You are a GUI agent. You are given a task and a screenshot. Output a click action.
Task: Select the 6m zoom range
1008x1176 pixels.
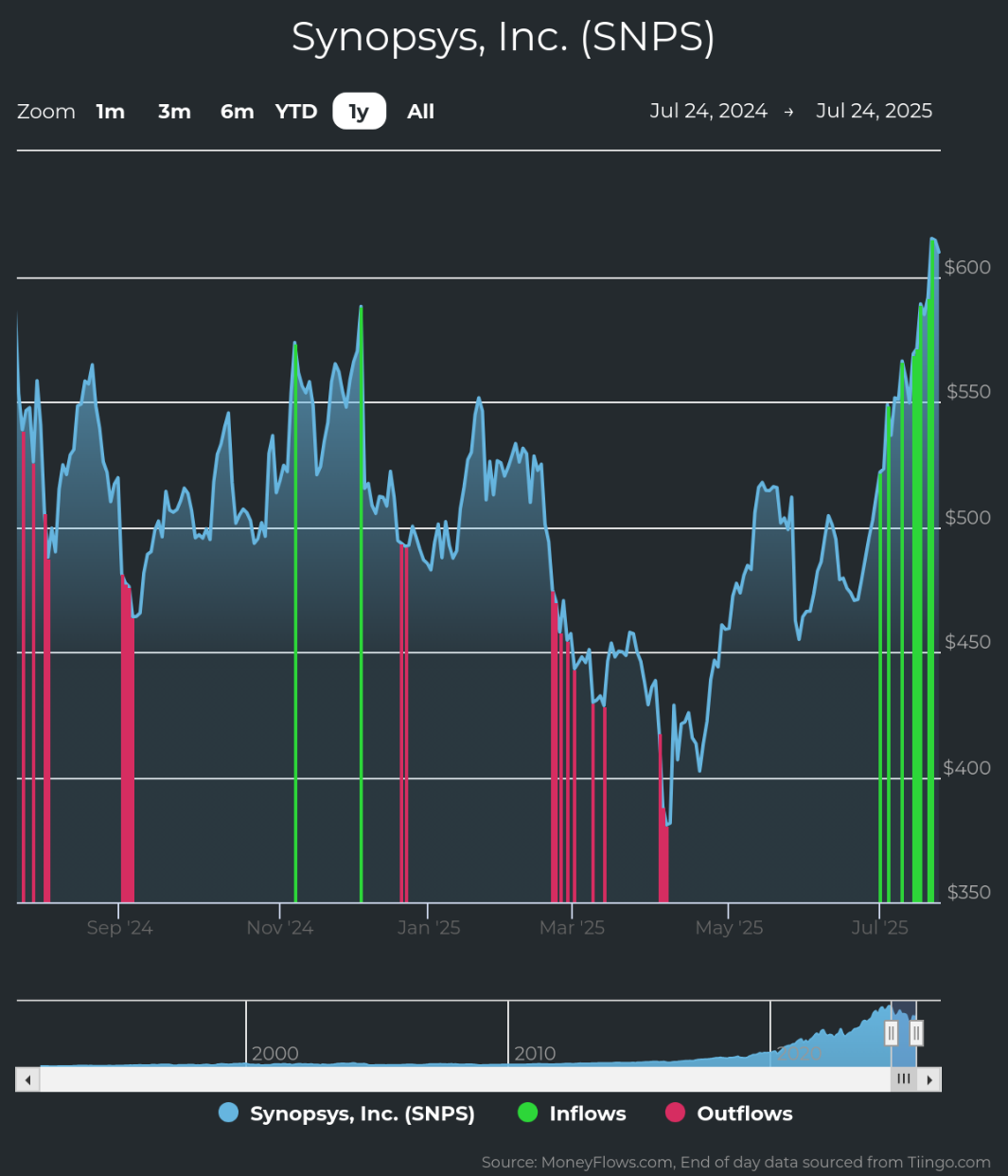coord(237,112)
